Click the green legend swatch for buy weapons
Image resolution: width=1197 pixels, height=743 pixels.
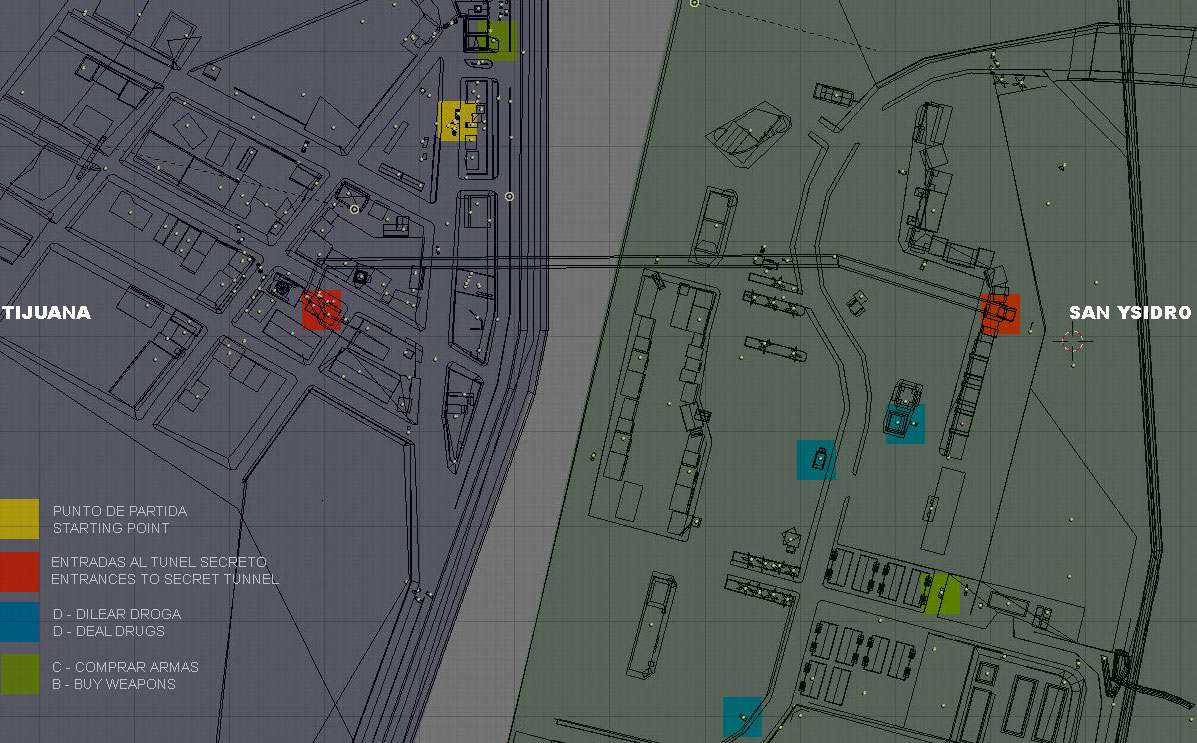point(20,674)
